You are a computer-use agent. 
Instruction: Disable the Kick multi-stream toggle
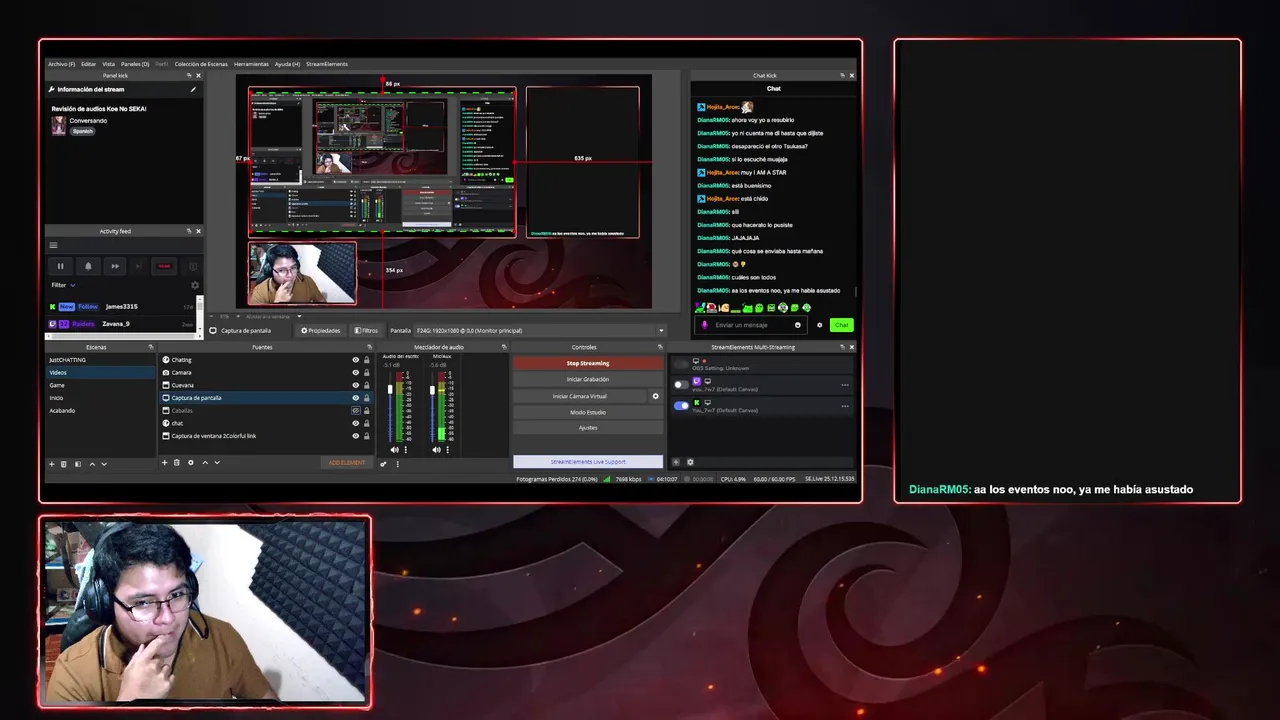pos(681,406)
